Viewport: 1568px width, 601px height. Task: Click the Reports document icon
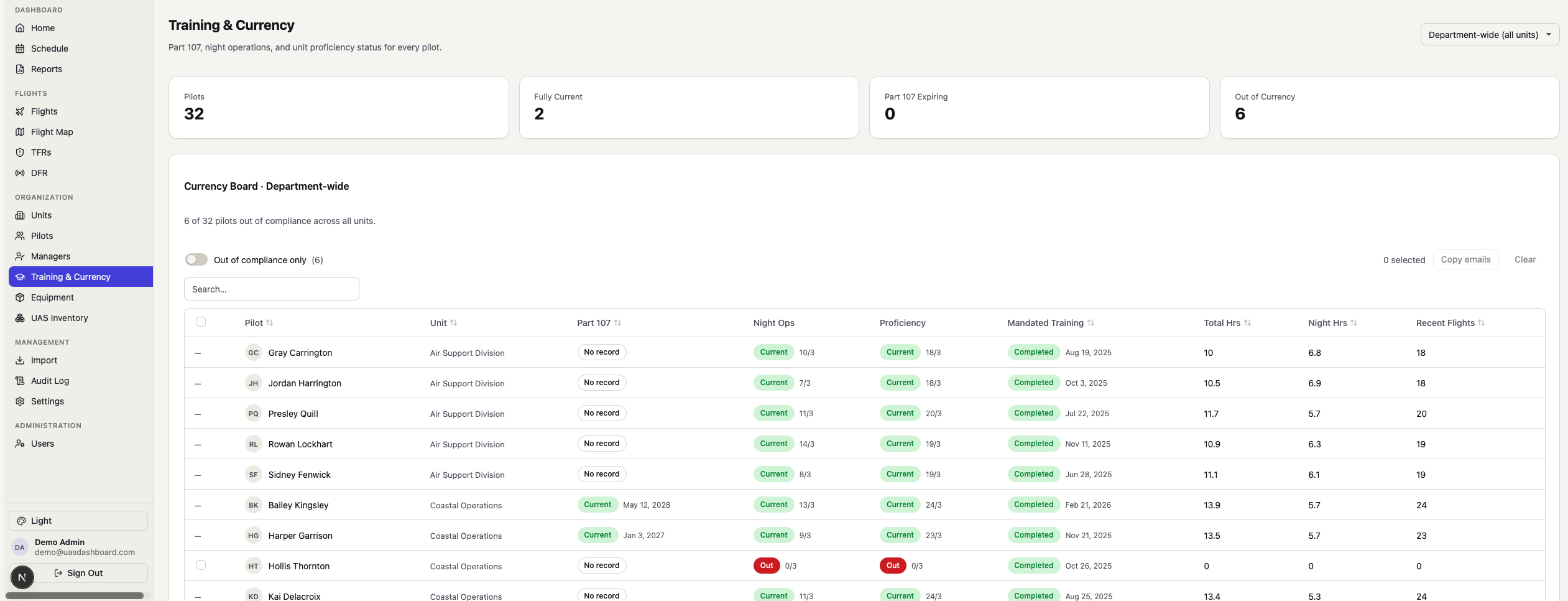click(20, 69)
